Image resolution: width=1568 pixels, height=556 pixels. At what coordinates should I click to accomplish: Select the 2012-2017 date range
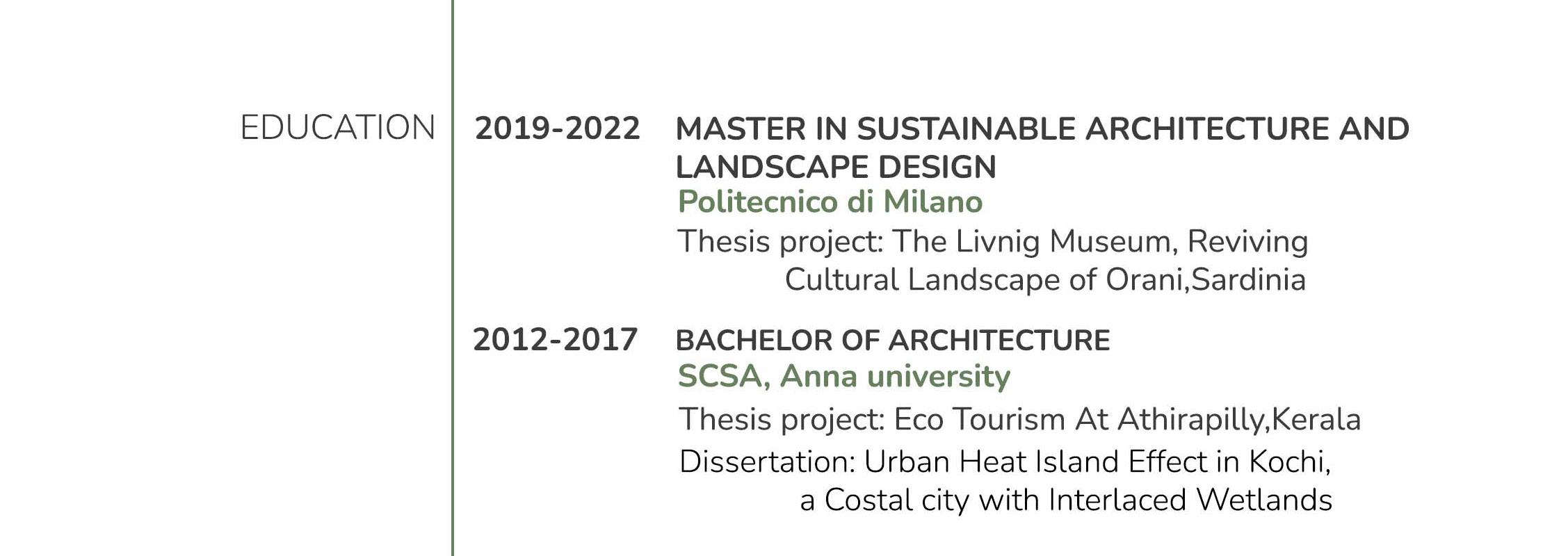[x=555, y=340]
